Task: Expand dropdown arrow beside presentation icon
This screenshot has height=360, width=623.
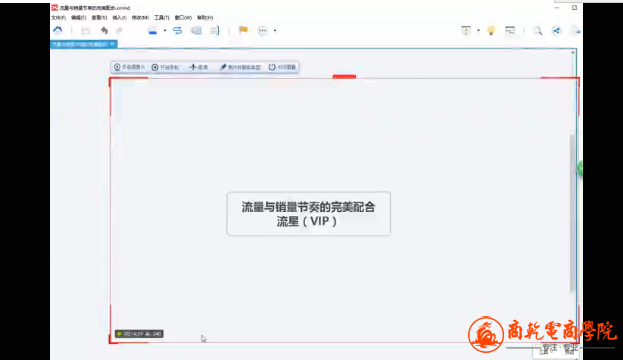Action: (478, 31)
